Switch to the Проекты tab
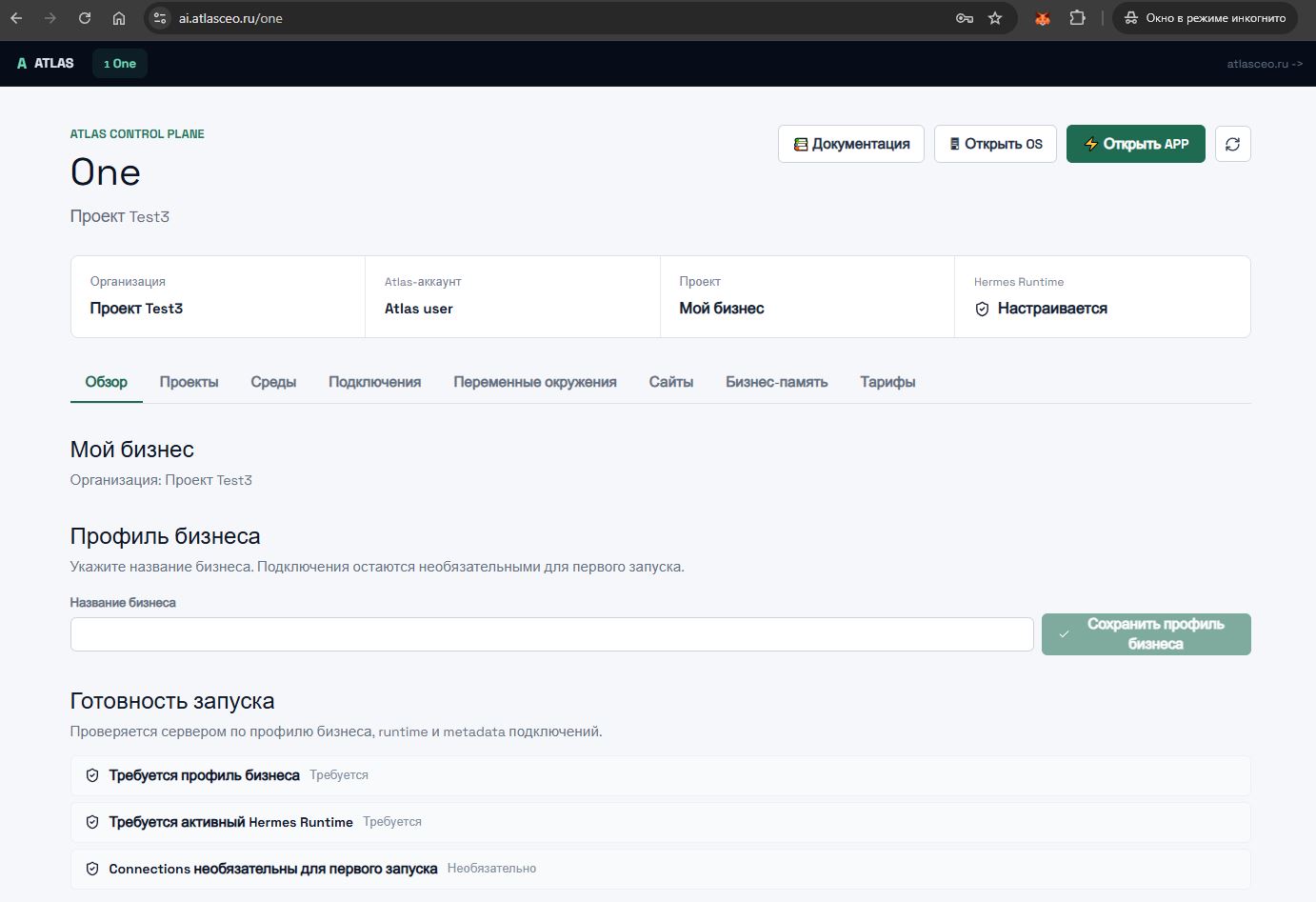Viewport: 1316px width, 902px height. pyautogui.click(x=189, y=382)
